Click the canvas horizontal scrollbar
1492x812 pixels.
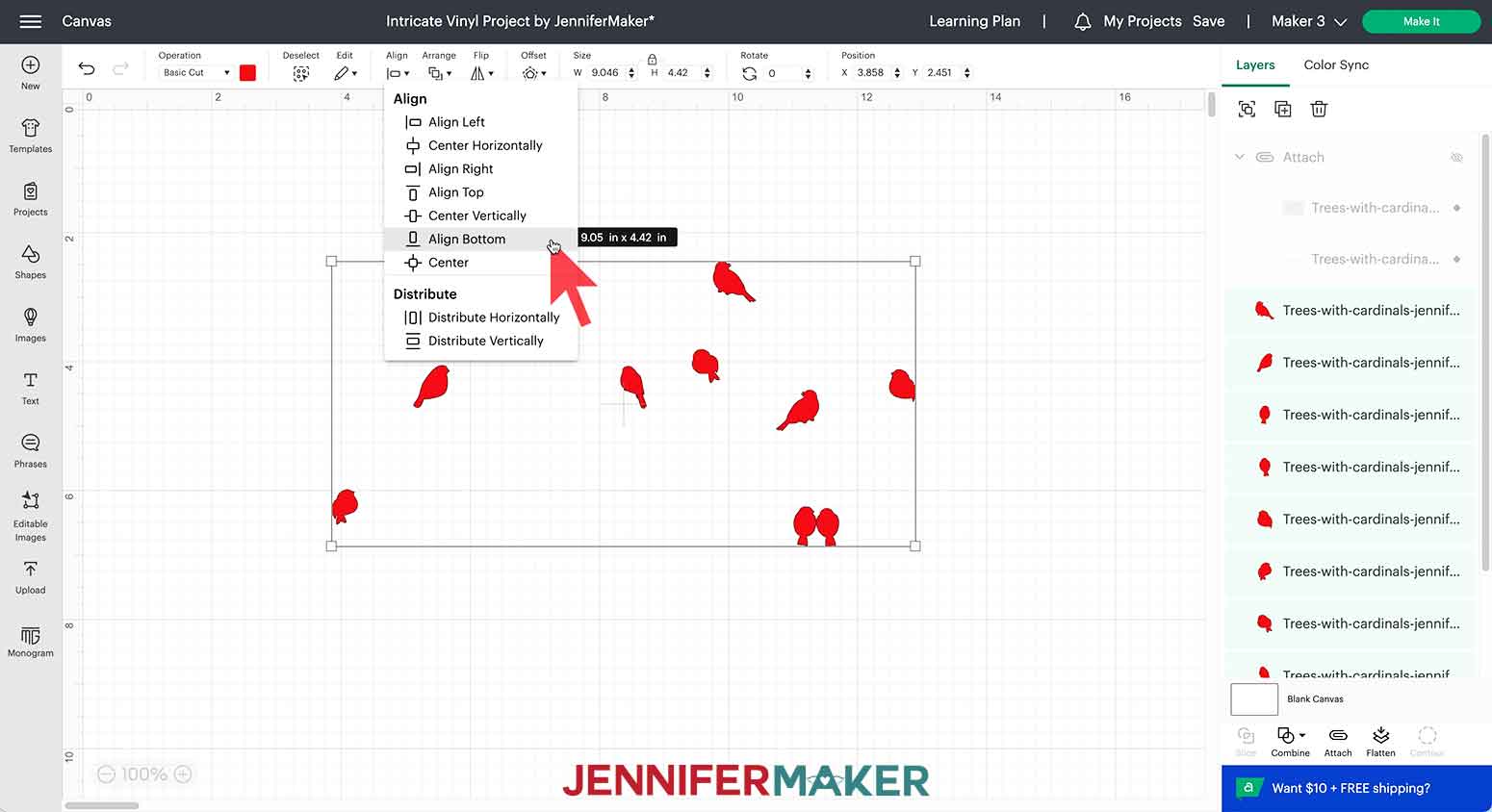(x=101, y=806)
